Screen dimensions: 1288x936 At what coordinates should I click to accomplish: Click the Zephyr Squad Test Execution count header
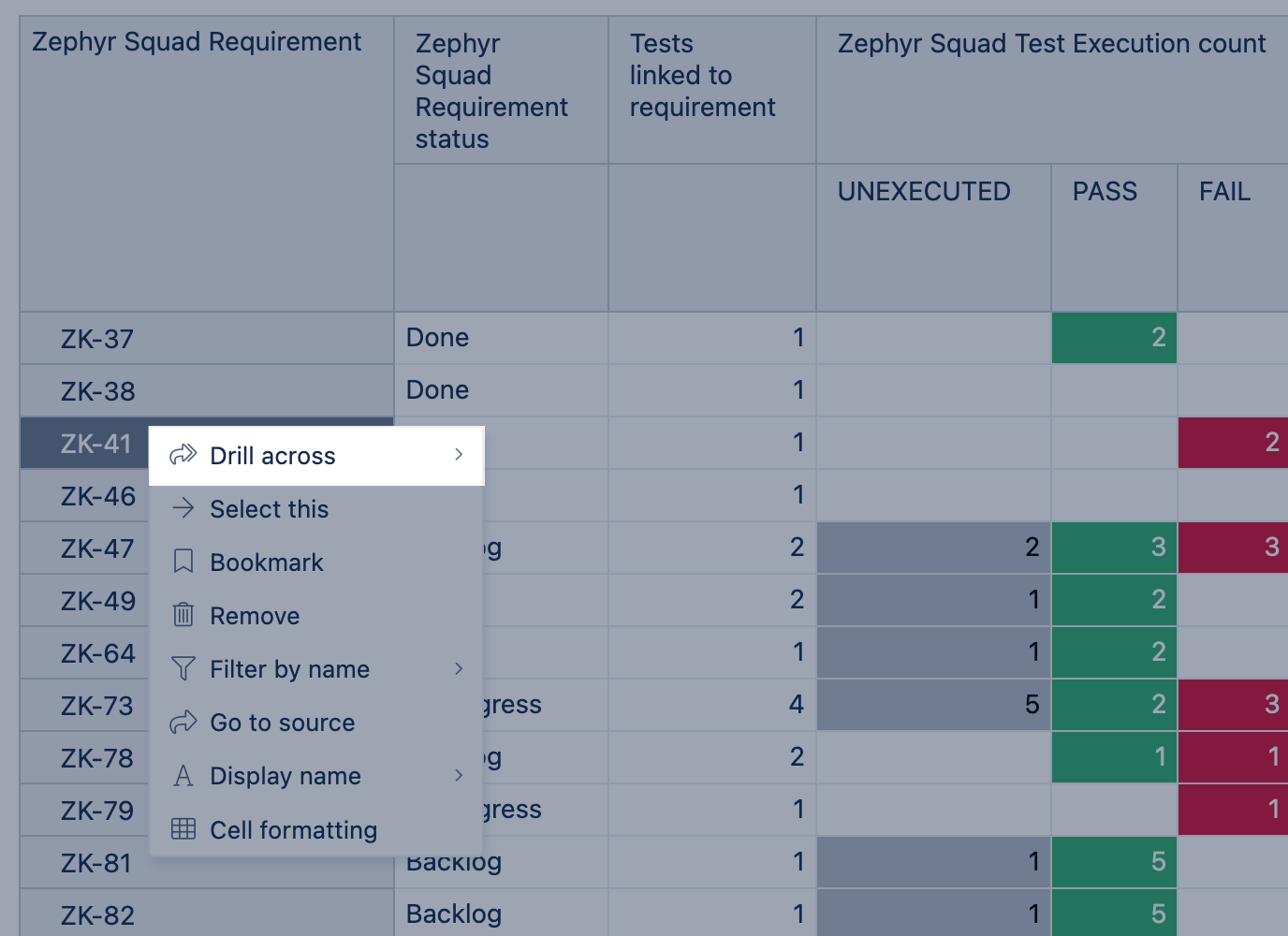click(1051, 44)
